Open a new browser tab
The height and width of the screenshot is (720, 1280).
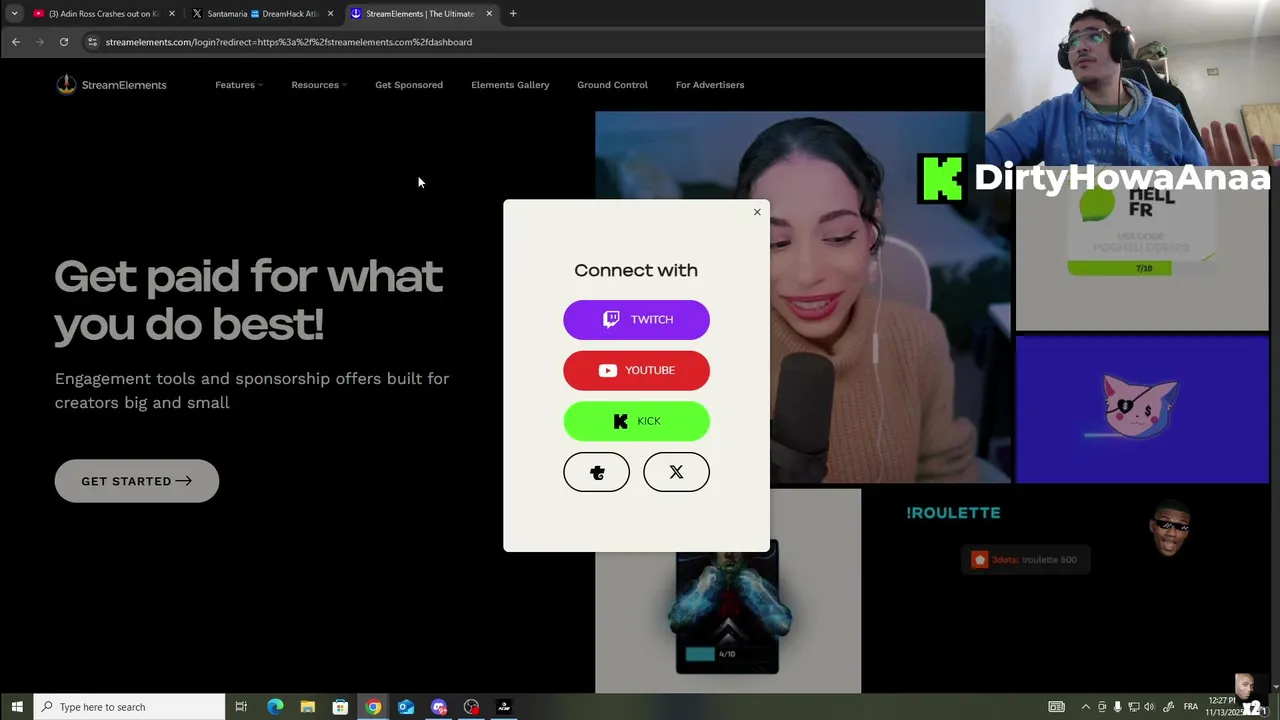(x=513, y=14)
